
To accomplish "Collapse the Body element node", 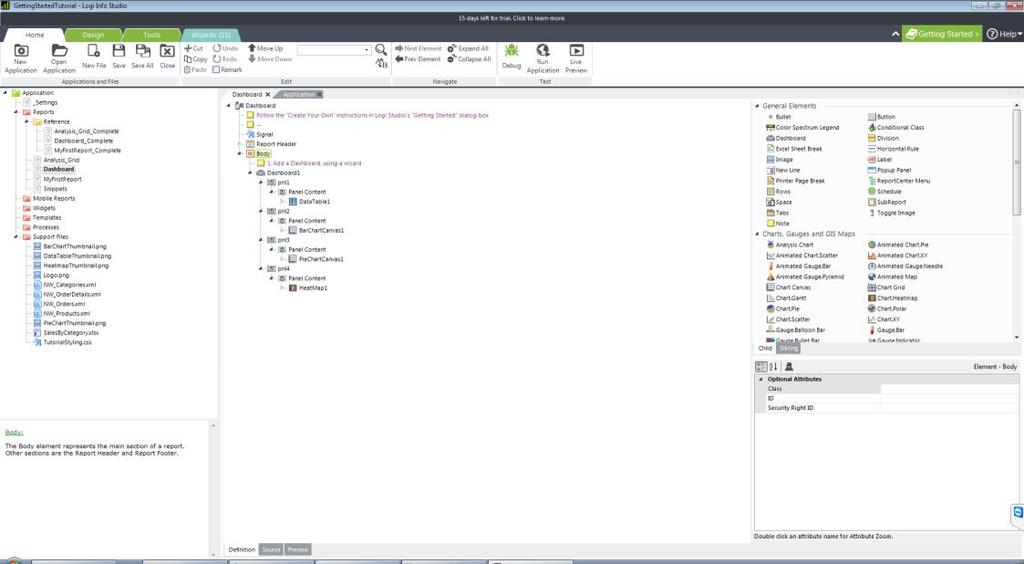I will [x=240, y=153].
